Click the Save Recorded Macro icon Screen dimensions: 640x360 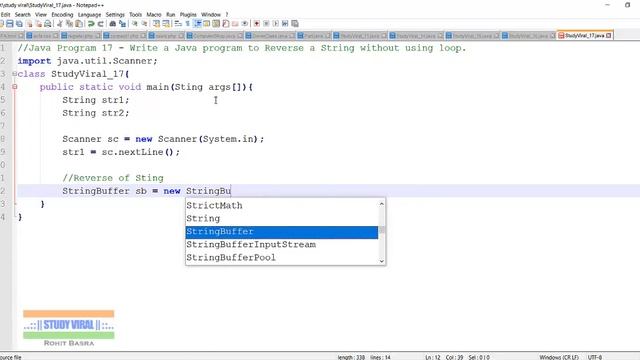pyautogui.click(x=295, y=24)
